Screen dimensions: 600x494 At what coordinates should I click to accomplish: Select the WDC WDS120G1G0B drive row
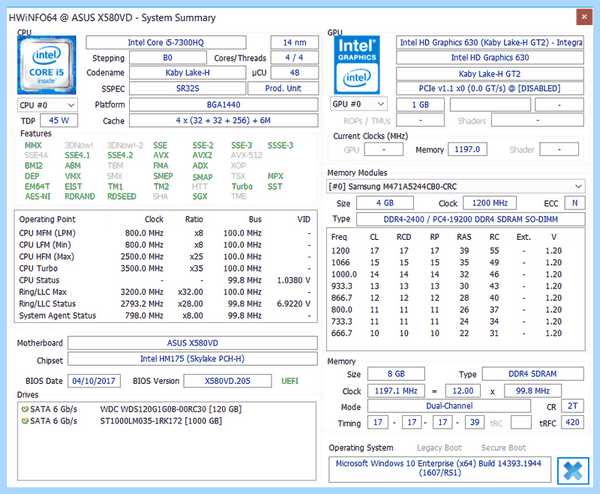[x=167, y=409]
